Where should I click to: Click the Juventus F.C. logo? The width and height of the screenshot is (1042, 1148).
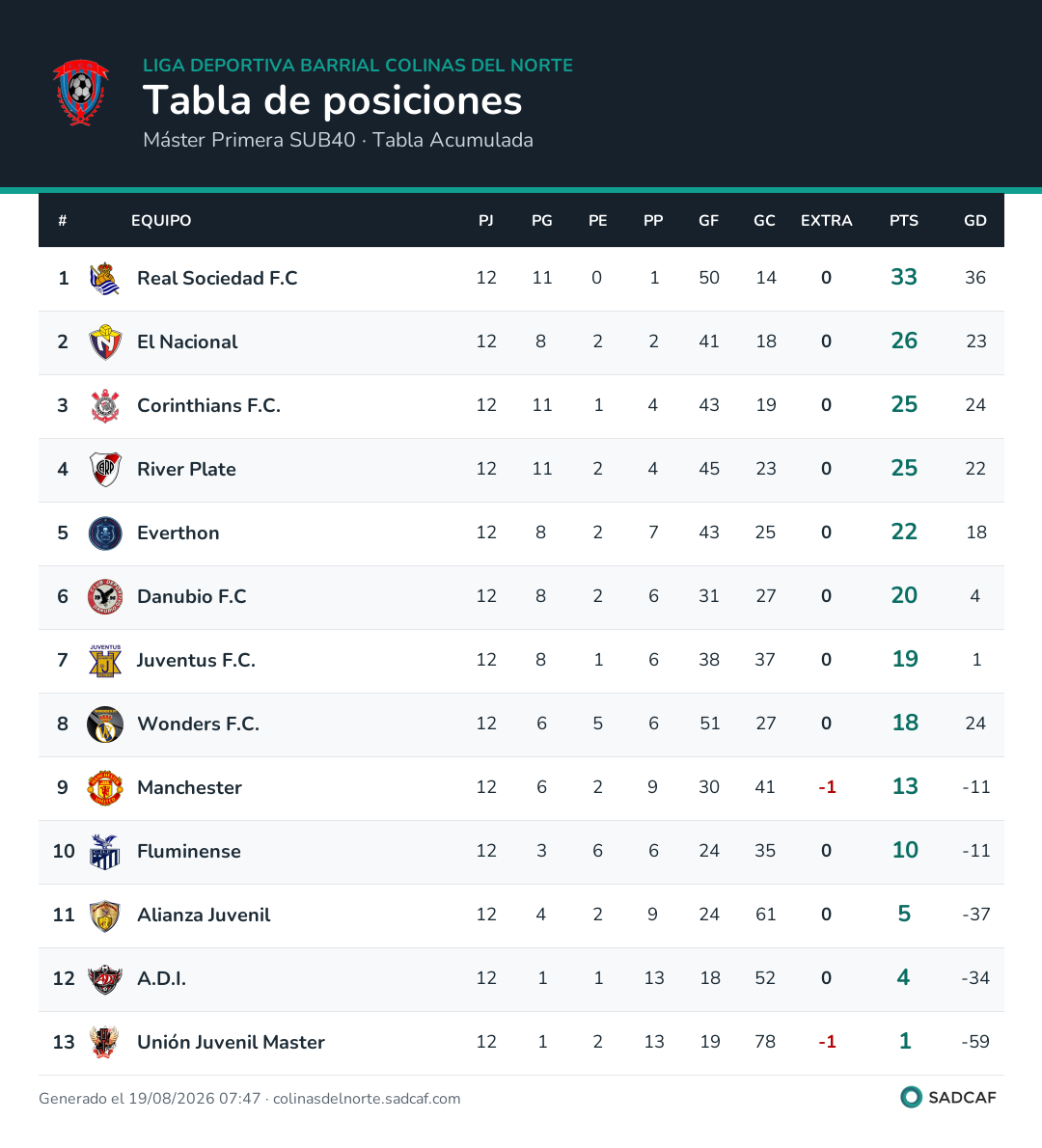pyautogui.click(x=105, y=661)
